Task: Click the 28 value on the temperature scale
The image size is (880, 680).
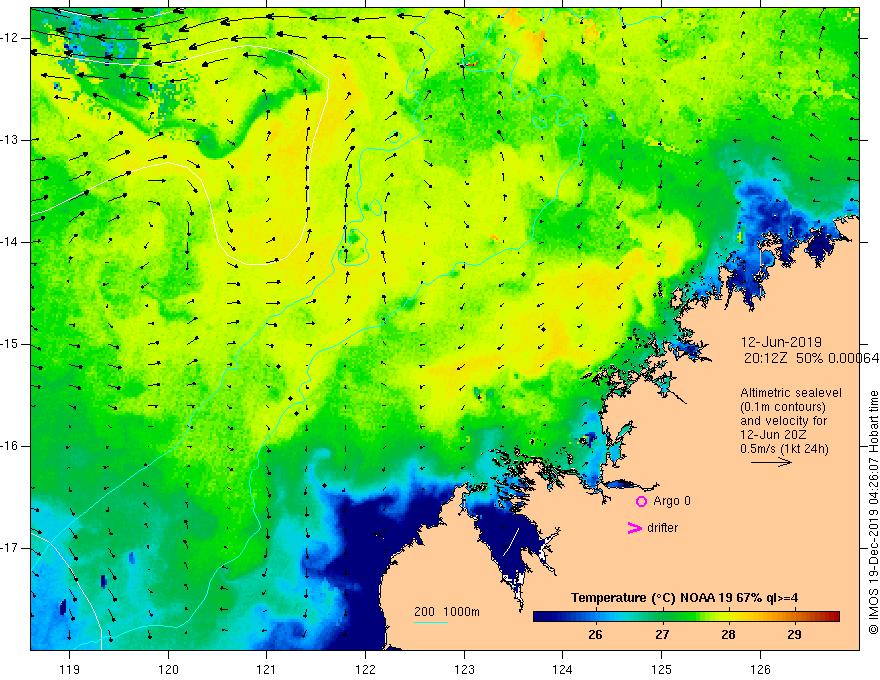Action: pos(728,635)
